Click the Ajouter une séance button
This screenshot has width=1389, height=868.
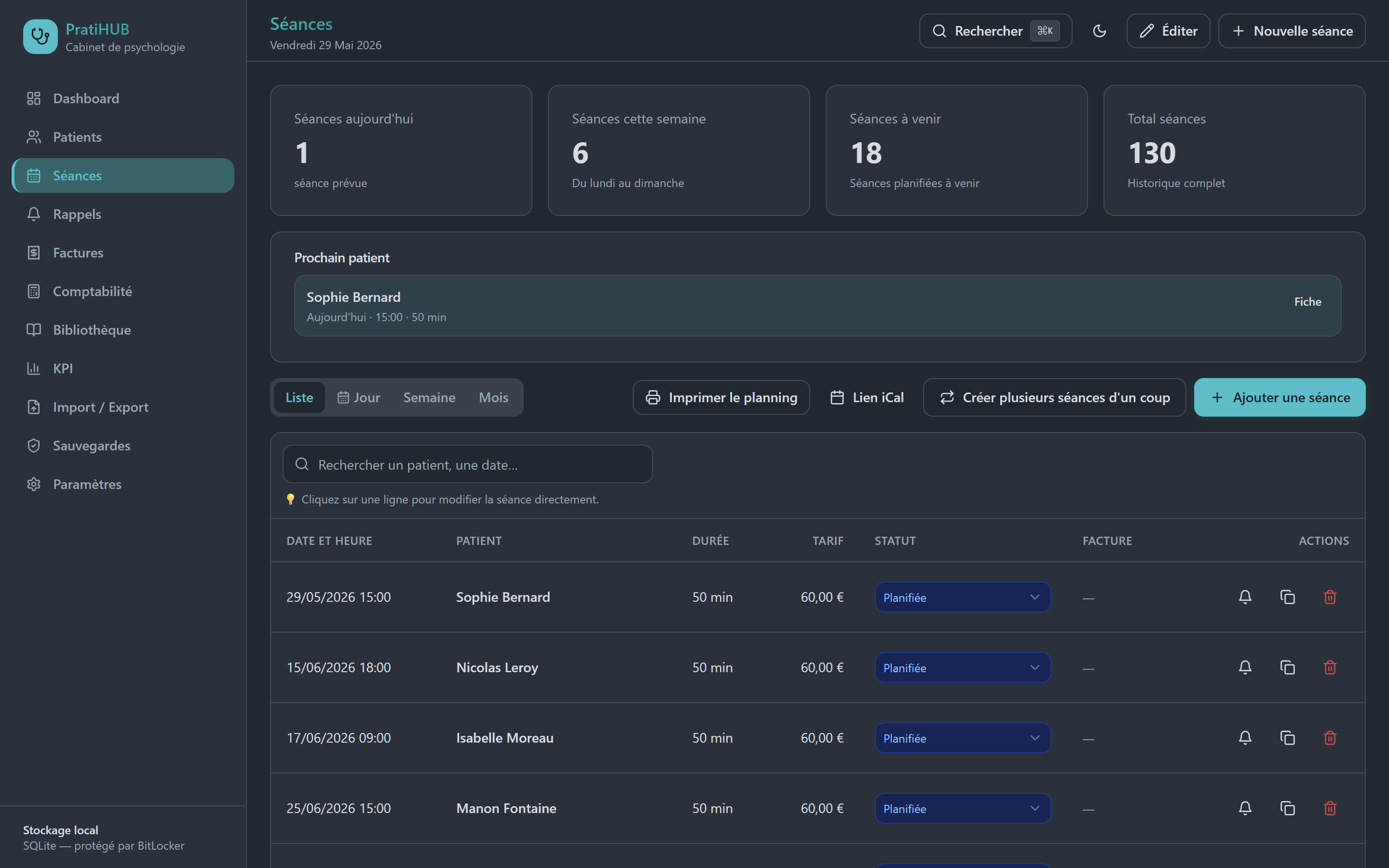click(1280, 397)
